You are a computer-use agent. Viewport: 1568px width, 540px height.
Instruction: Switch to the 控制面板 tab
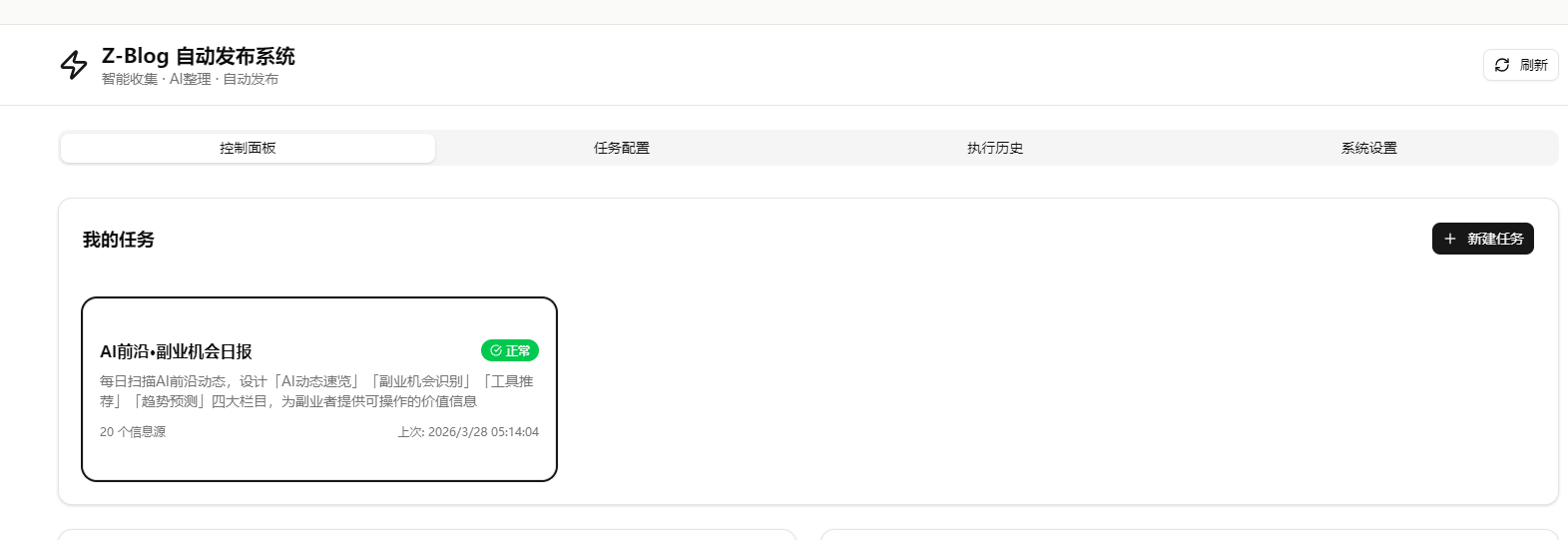248,148
